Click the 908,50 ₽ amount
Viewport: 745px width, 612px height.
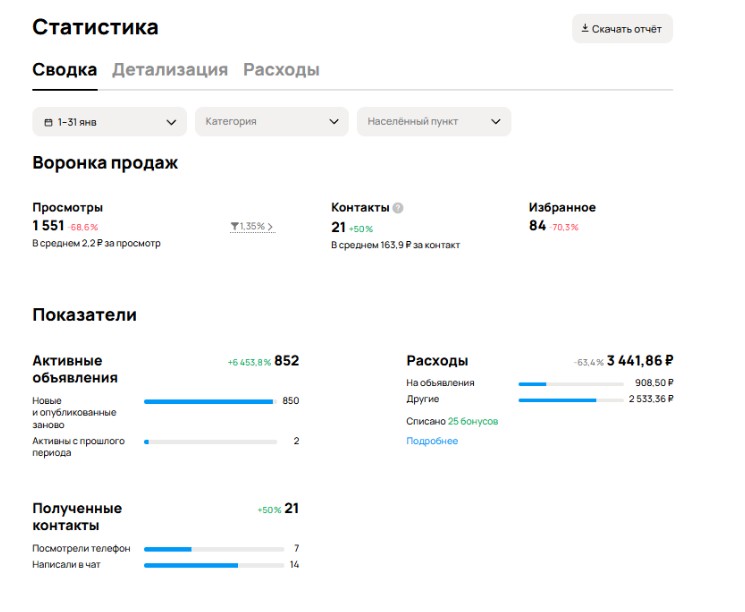pyautogui.click(x=654, y=382)
